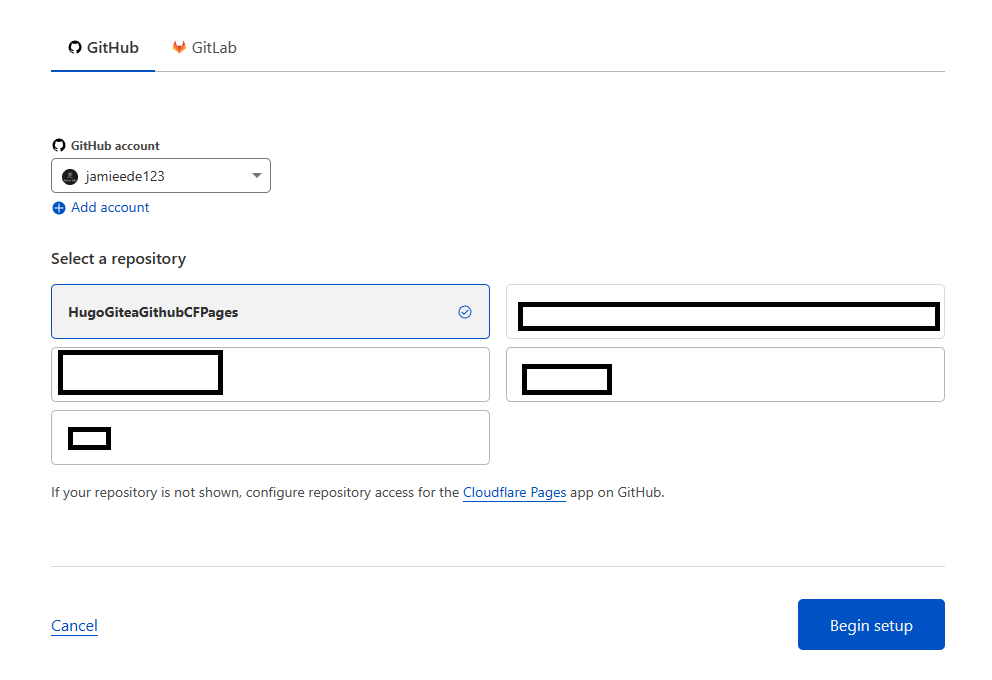Open the Cloudflare Pages link
The width and height of the screenshot is (992, 680).
(x=514, y=492)
